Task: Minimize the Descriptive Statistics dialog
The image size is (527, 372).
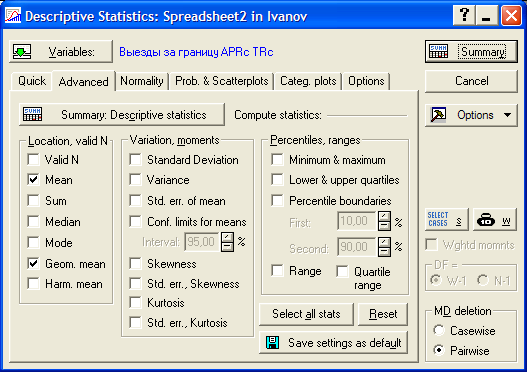Action: 486,15
